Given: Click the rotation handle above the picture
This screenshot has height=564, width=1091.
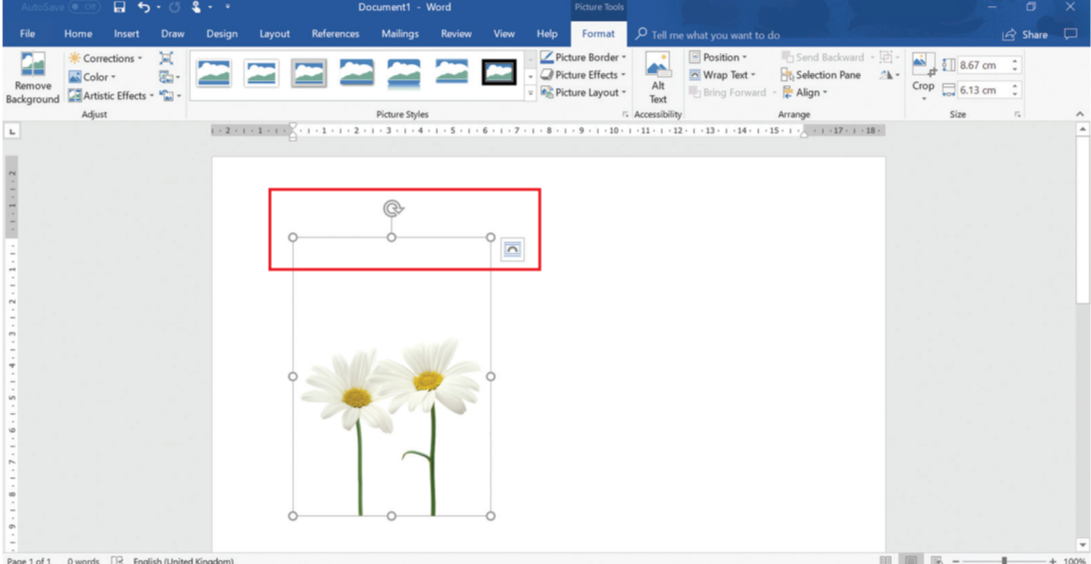Looking at the screenshot, I should [x=393, y=208].
